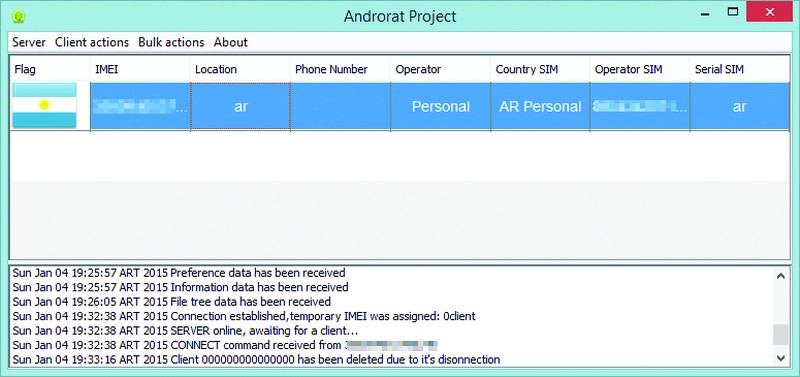Click the log scrollbar up arrow
800x377 pixels.
click(x=781, y=276)
